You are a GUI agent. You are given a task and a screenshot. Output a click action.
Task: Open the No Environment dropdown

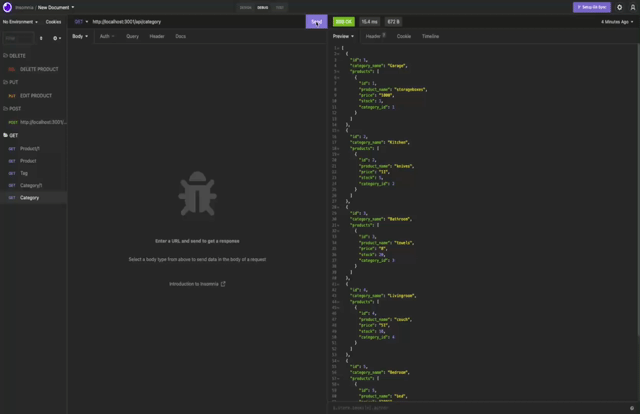pos(20,22)
